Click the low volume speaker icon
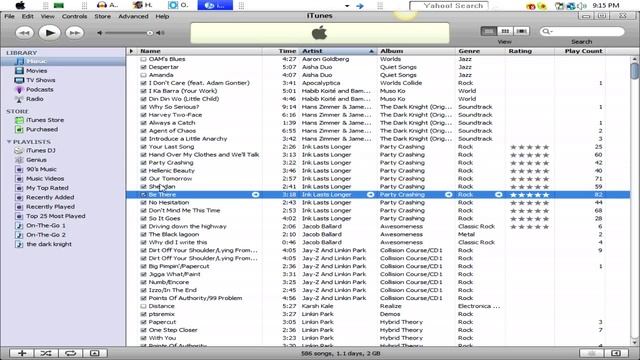Screen dimensions: 640x360 (x=100, y=33)
